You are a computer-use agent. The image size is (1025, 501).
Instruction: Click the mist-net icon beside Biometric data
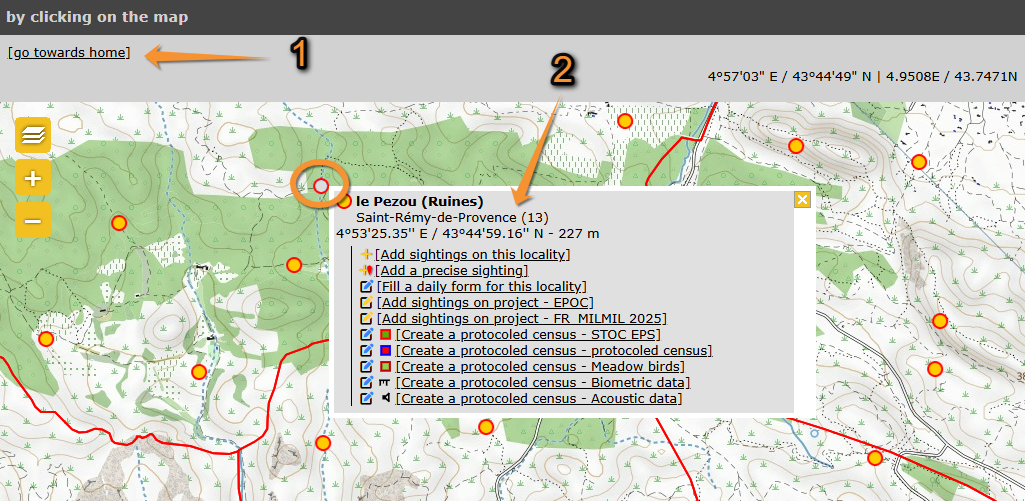click(x=385, y=382)
